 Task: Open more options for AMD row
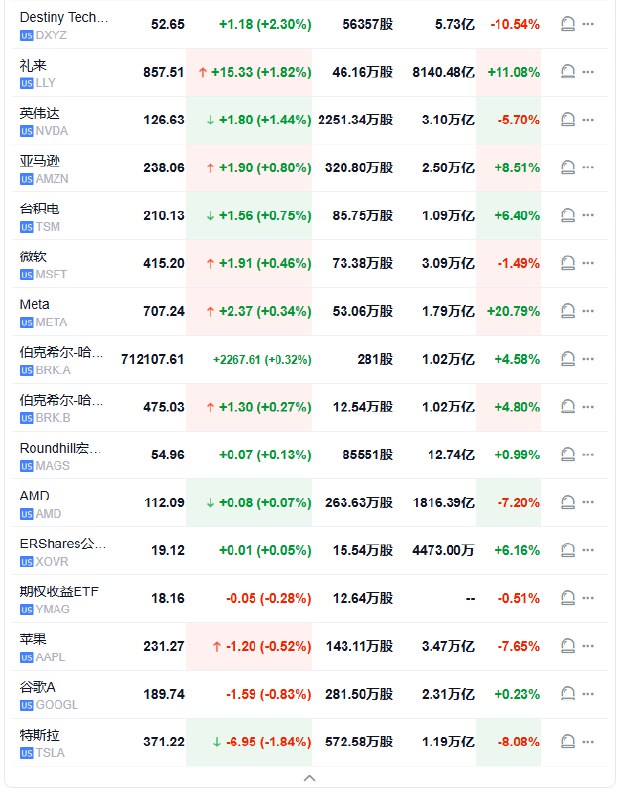coord(588,503)
